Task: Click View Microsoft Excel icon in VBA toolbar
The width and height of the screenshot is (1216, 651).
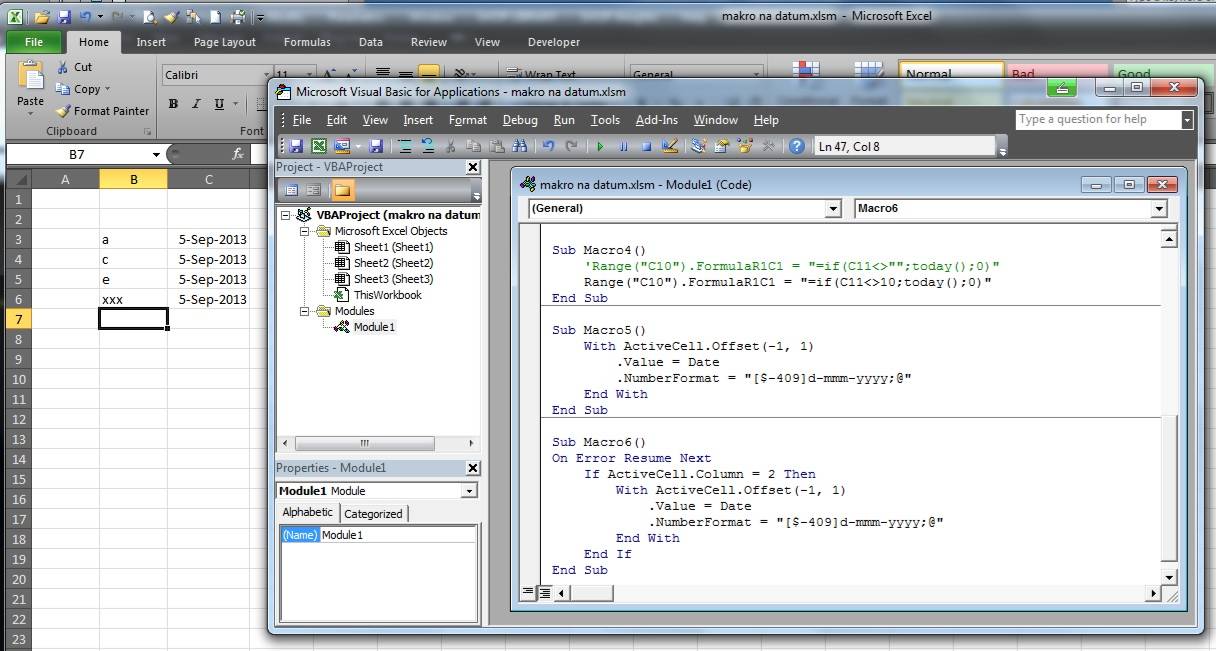Action: pos(319,146)
